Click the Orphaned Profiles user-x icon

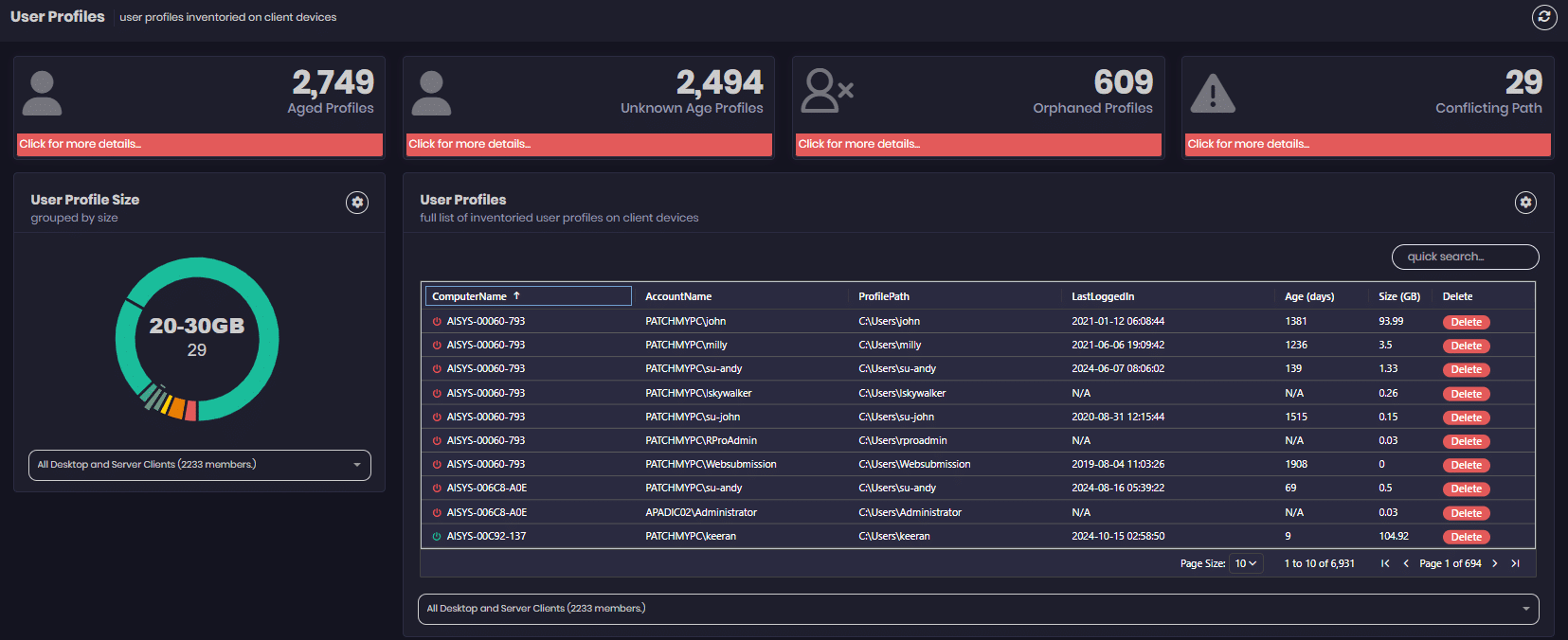[827, 92]
